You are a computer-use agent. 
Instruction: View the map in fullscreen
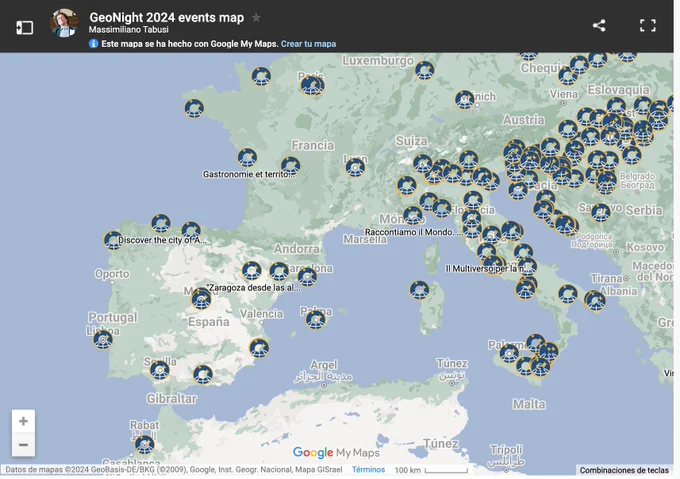(x=647, y=26)
